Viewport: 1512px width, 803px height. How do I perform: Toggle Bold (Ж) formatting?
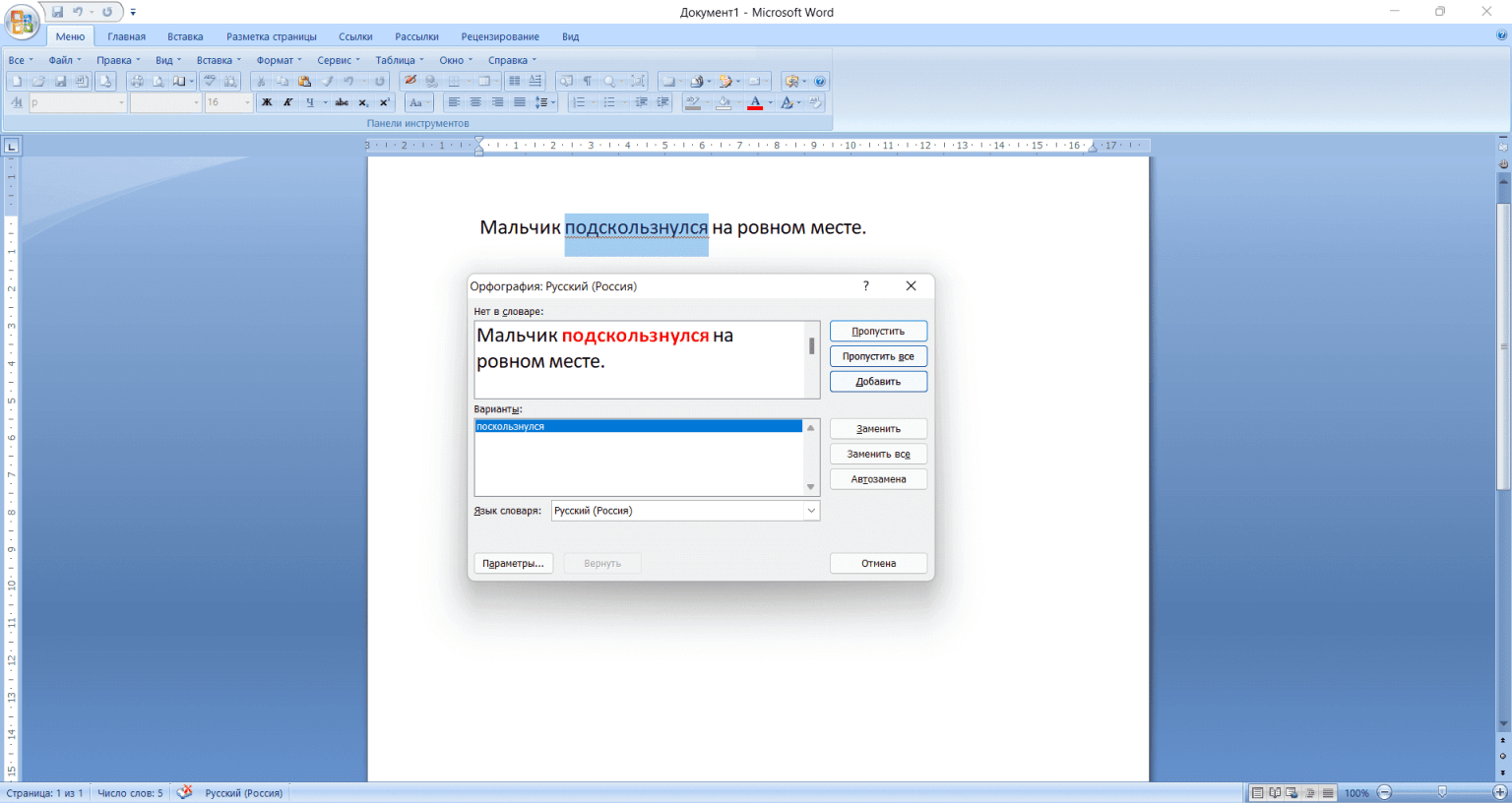point(266,102)
